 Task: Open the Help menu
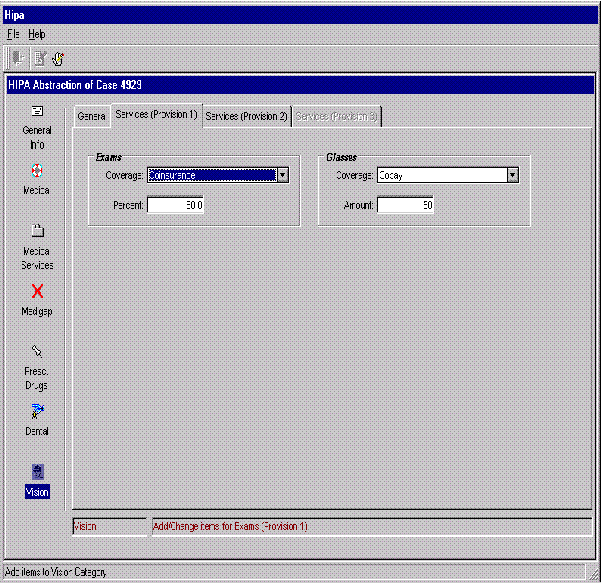pyautogui.click(x=37, y=34)
